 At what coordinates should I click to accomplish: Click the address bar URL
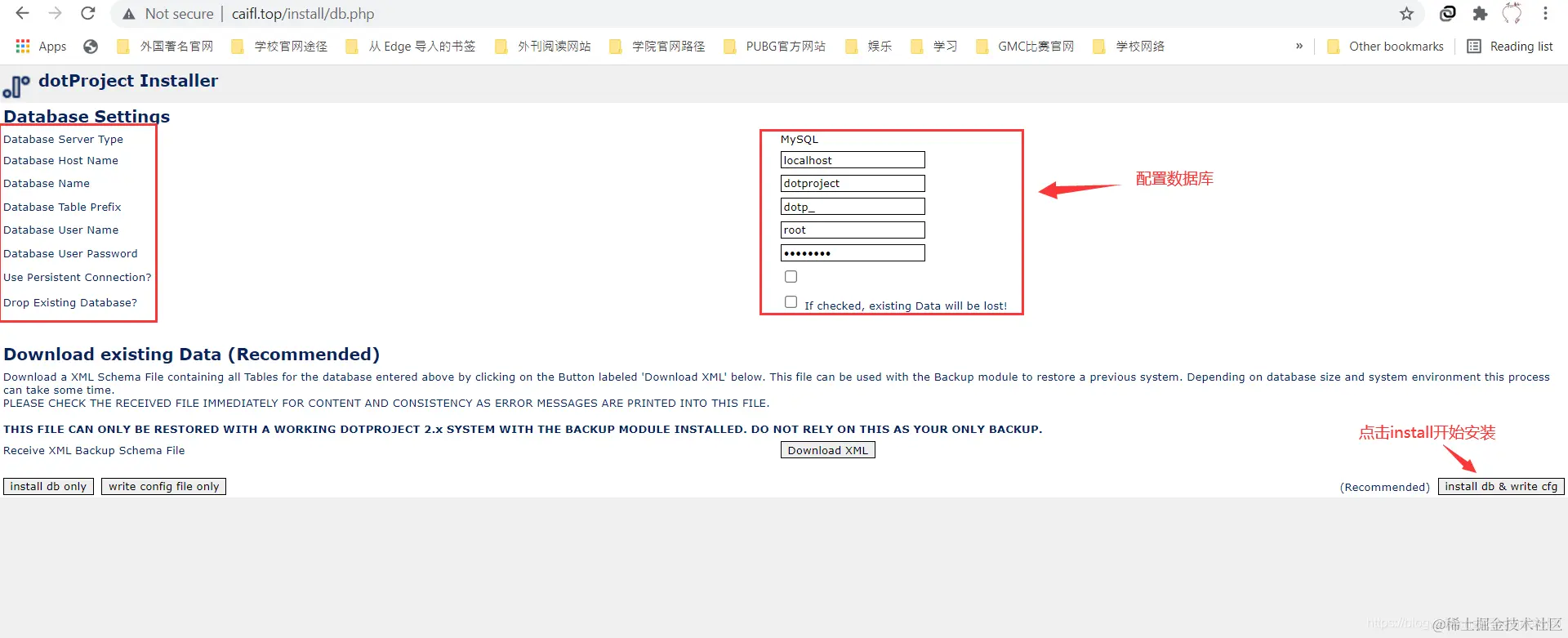click(x=303, y=14)
